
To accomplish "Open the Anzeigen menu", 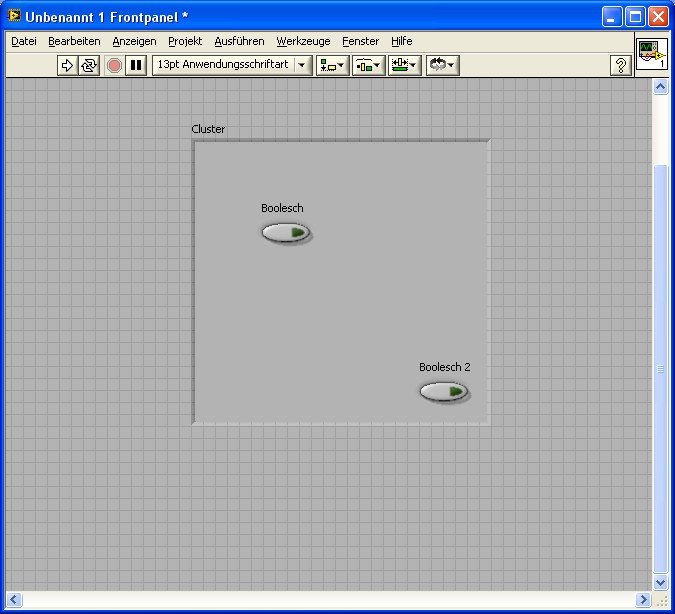I will pos(134,41).
